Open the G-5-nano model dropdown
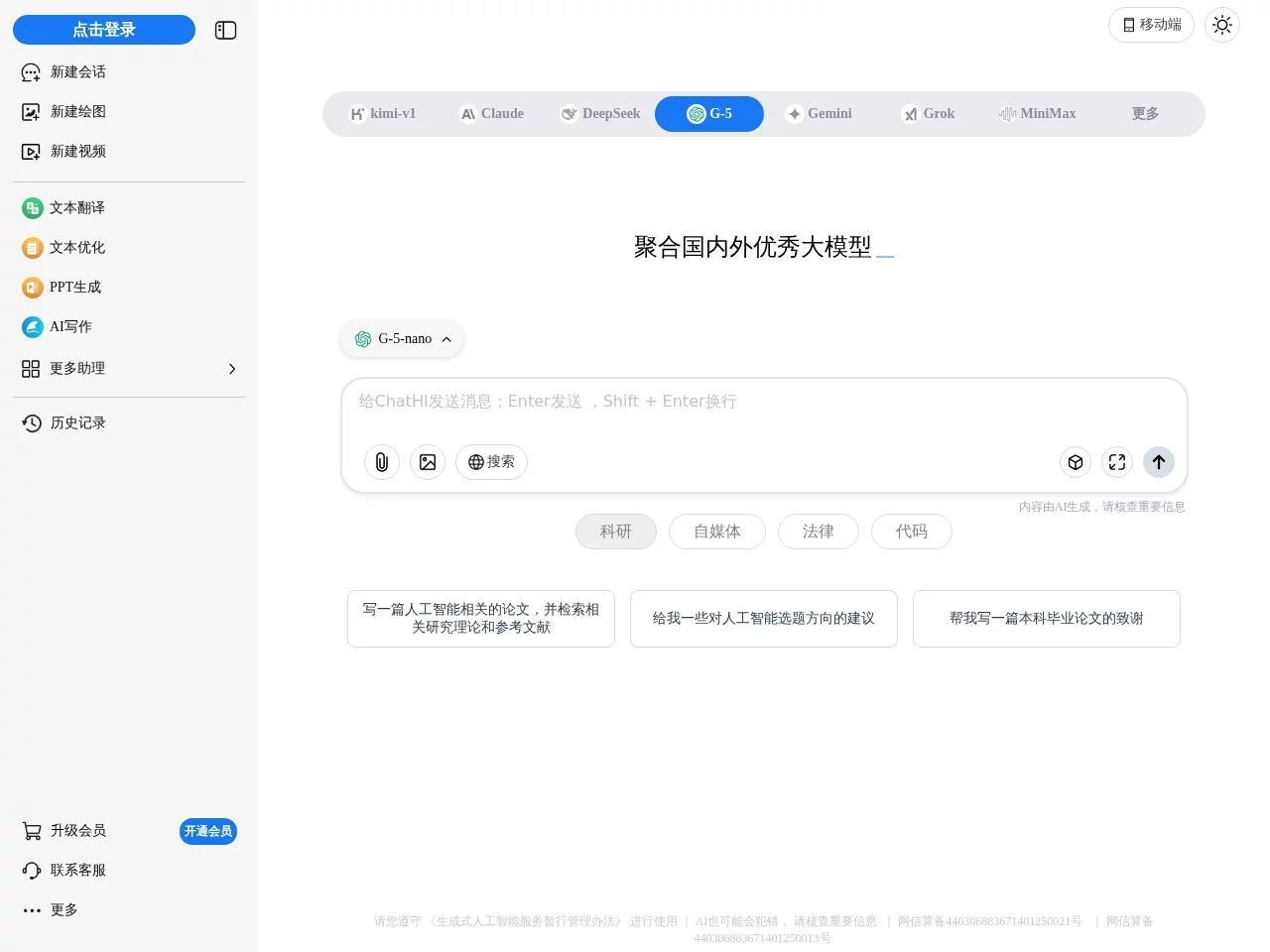The image size is (1270, 952). click(x=403, y=339)
